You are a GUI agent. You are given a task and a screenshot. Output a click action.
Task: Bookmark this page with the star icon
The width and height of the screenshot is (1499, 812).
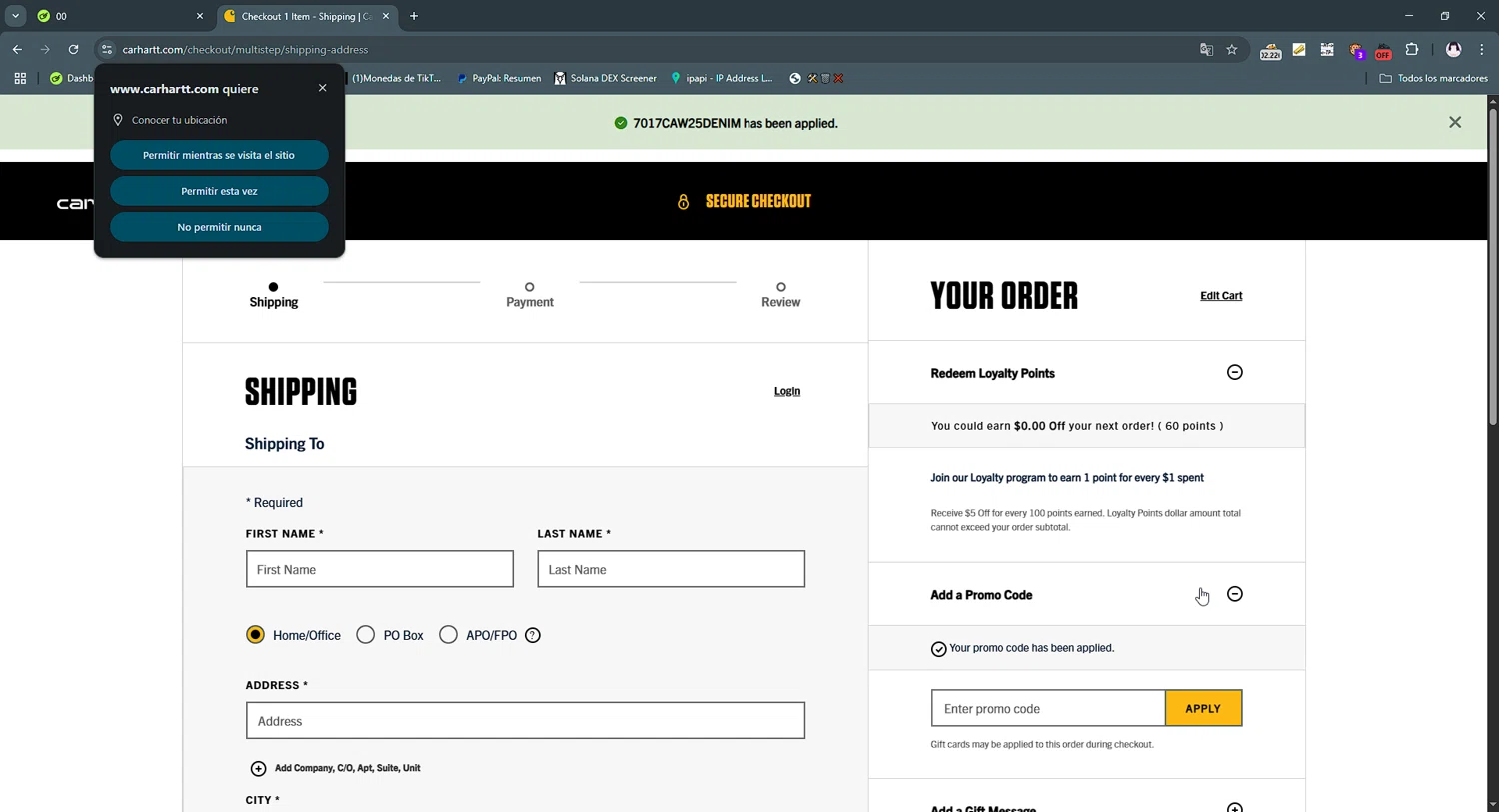(x=1232, y=49)
